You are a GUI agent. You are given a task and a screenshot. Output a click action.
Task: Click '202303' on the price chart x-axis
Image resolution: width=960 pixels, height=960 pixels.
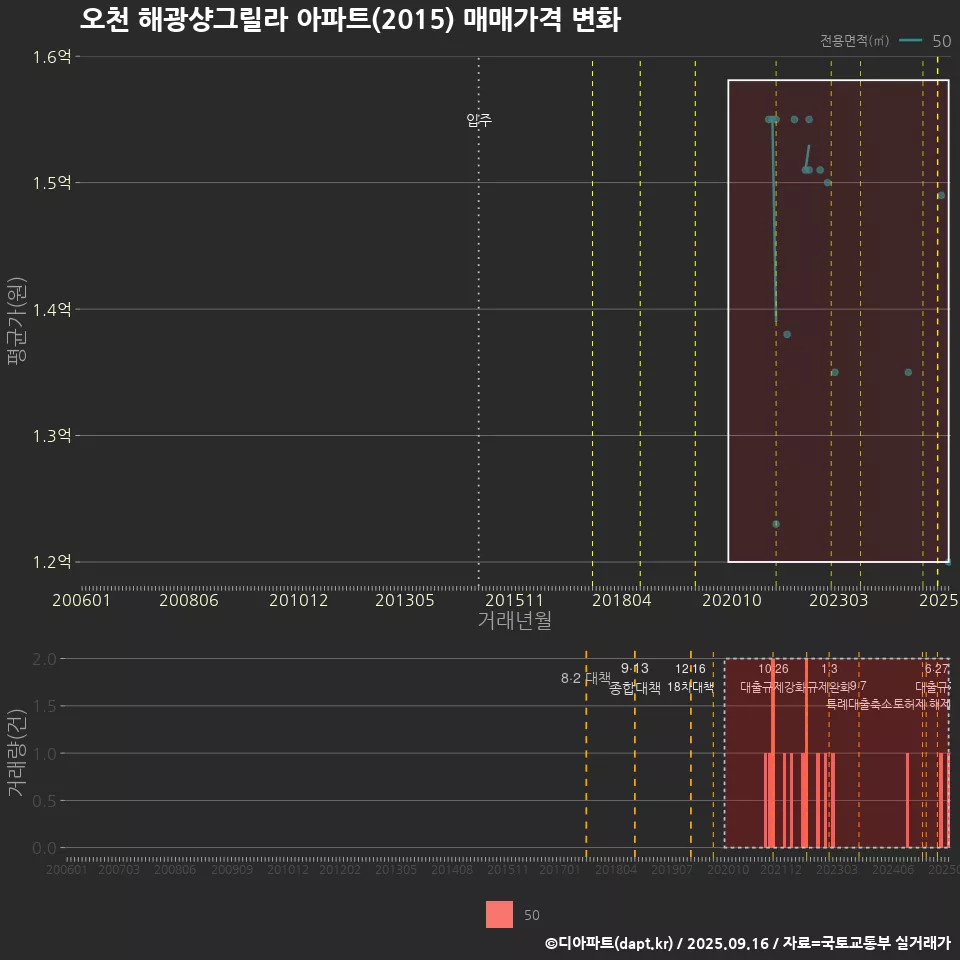click(x=839, y=600)
